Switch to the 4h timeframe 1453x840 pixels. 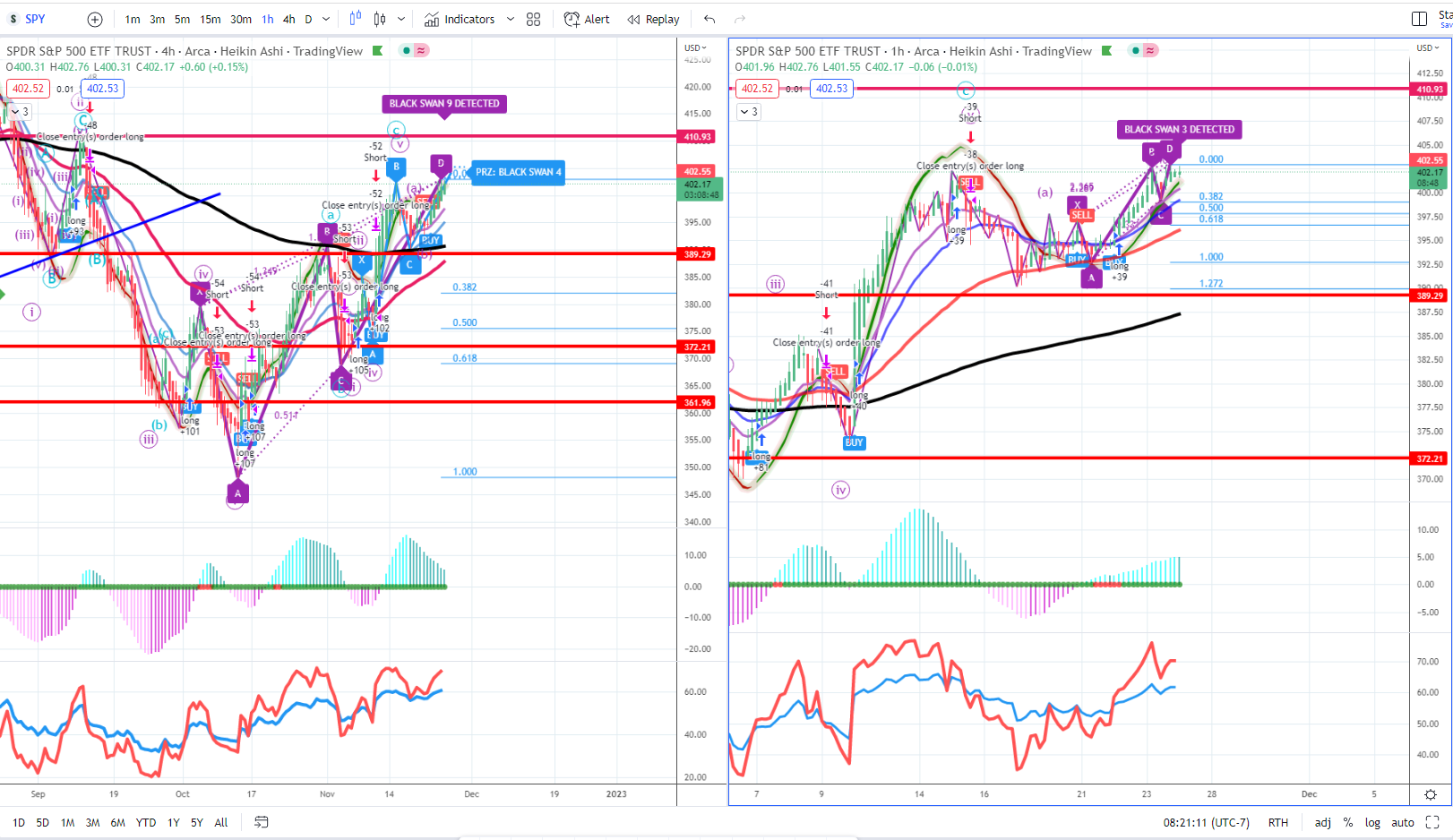pos(288,19)
